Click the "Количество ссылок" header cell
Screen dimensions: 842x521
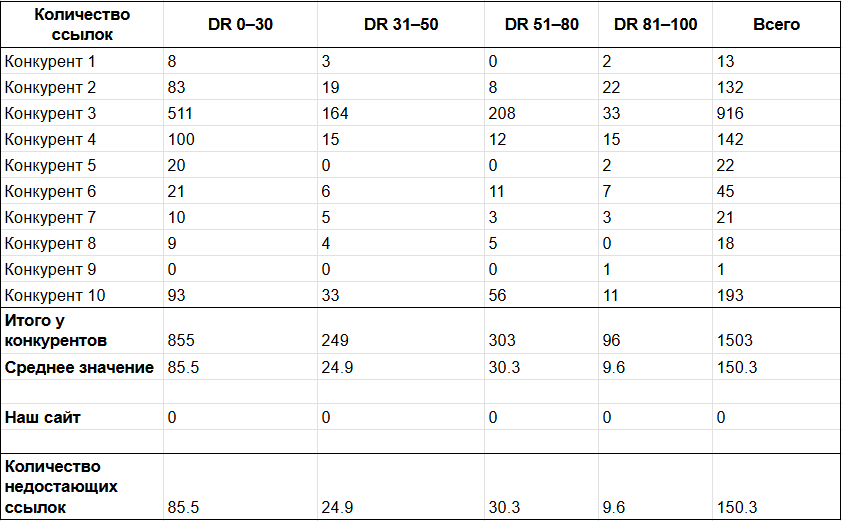[x=82, y=24]
